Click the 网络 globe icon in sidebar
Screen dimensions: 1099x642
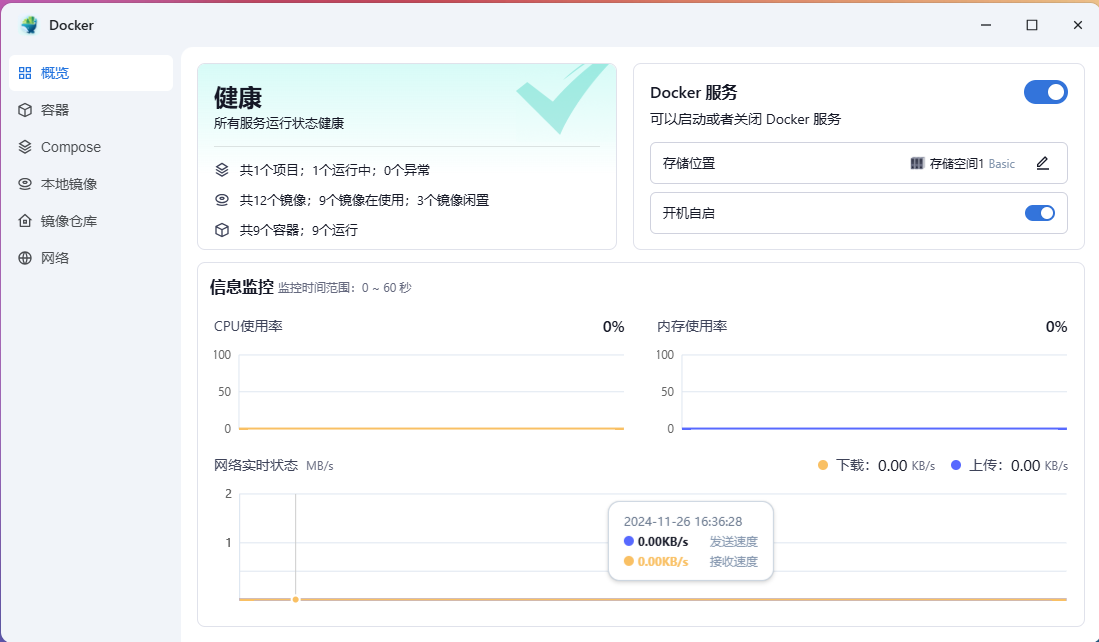[x=25, y=259]
